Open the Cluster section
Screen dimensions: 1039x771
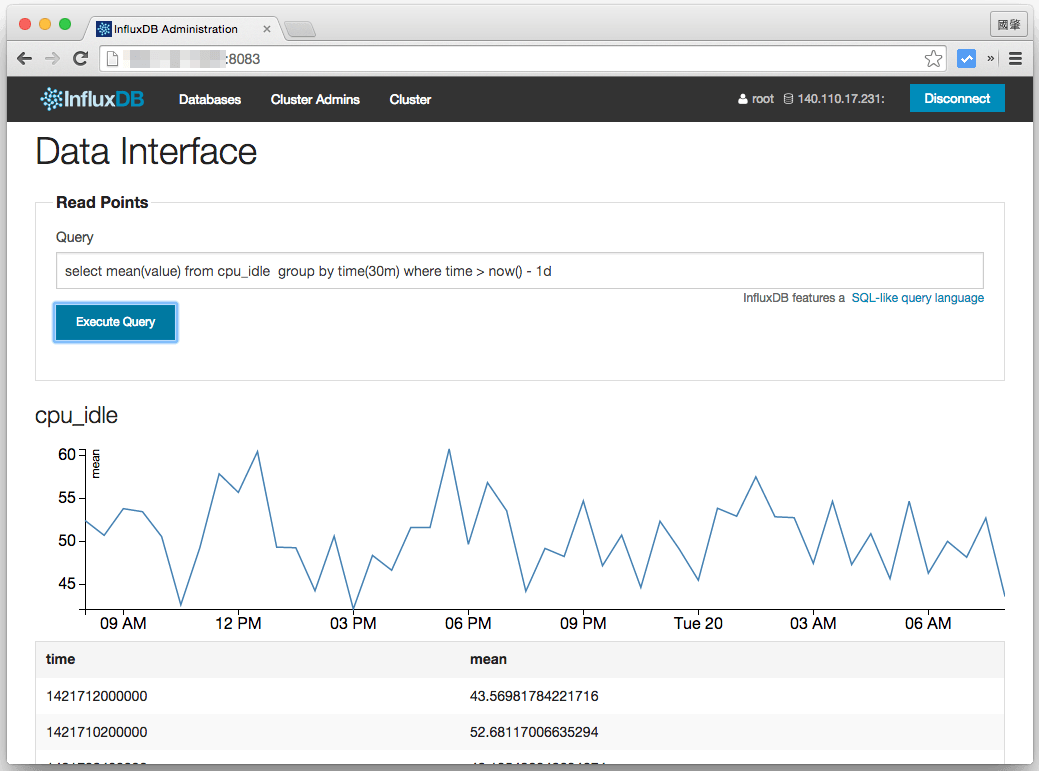point(410,99)
